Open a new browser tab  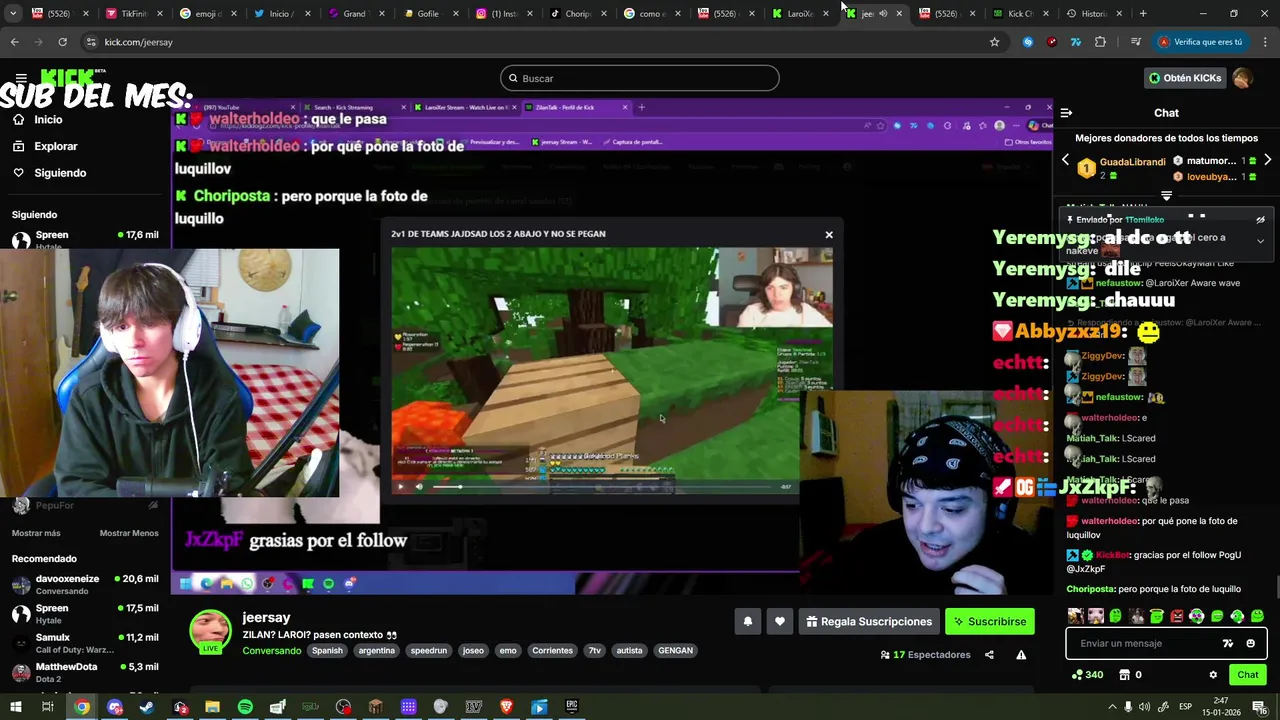click(x=1143, y=14)
